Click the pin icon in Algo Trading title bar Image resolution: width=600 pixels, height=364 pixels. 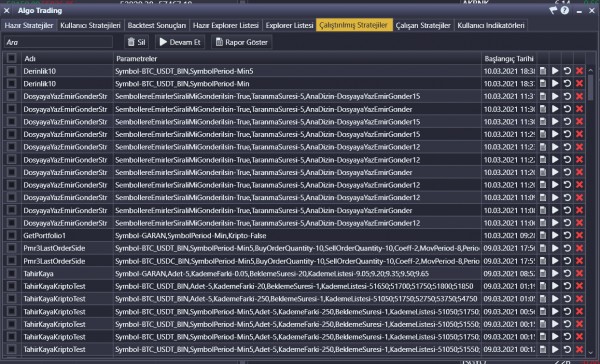coord(553,11)
